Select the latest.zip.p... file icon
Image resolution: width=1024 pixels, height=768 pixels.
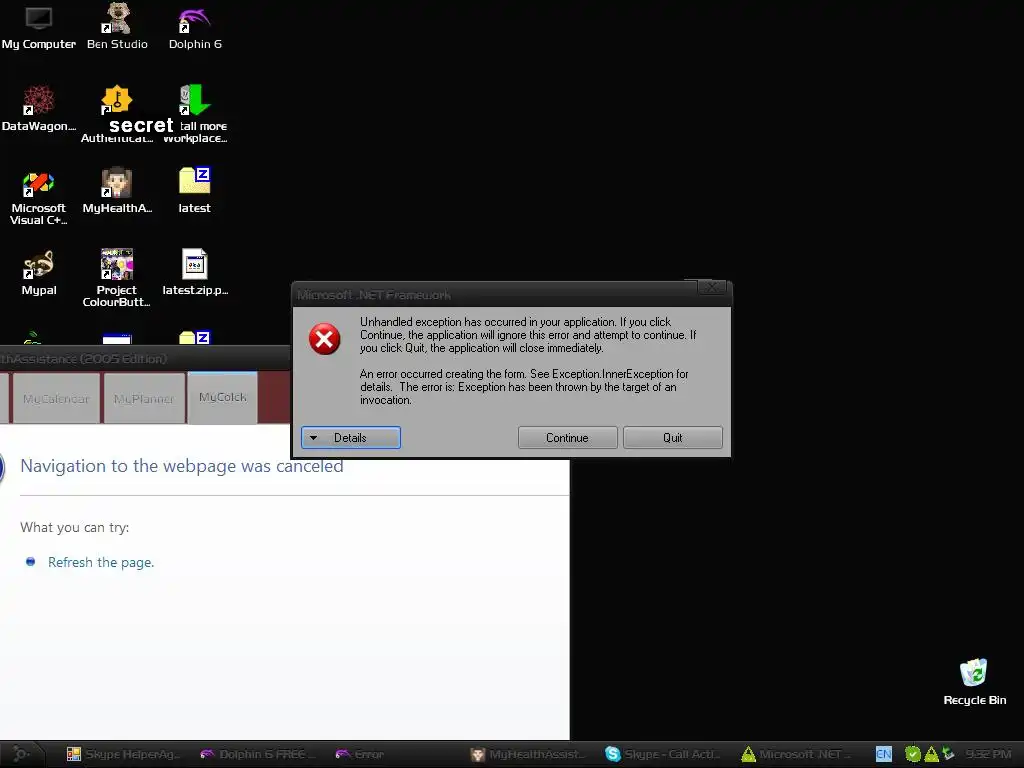pyautogui.click(x=195, y=273)
